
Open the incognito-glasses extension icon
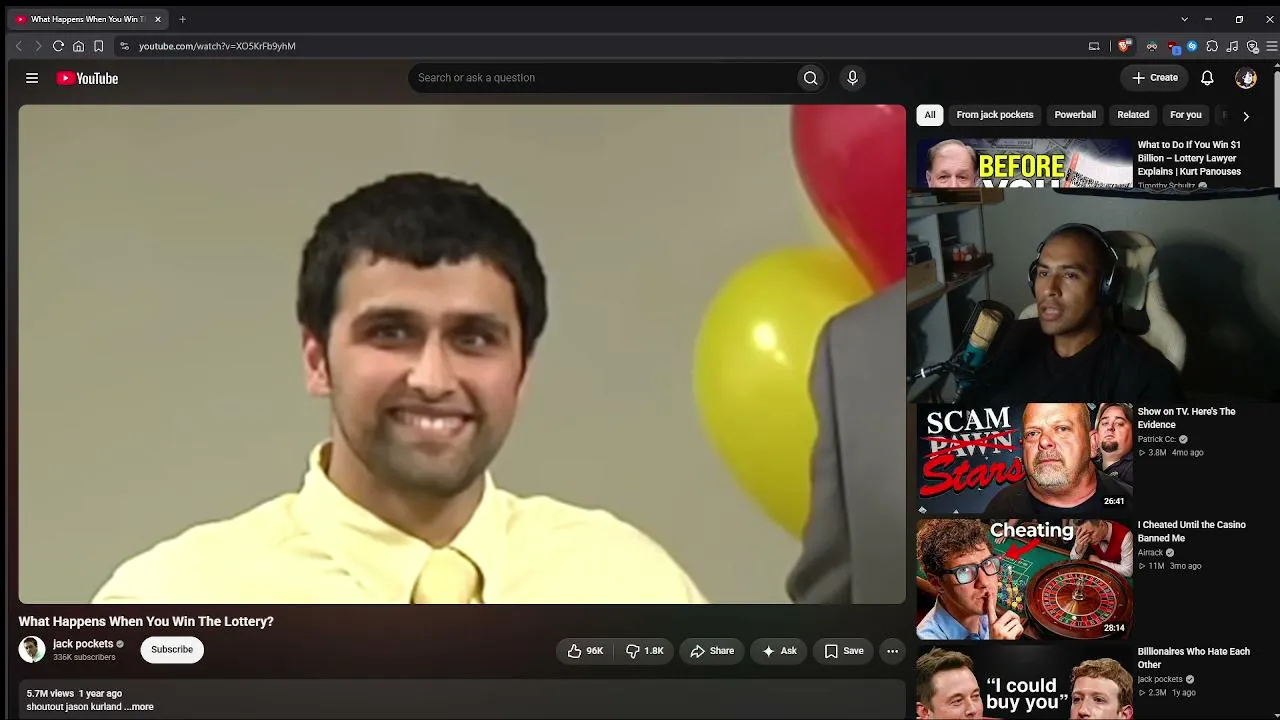coord(1152,46)
